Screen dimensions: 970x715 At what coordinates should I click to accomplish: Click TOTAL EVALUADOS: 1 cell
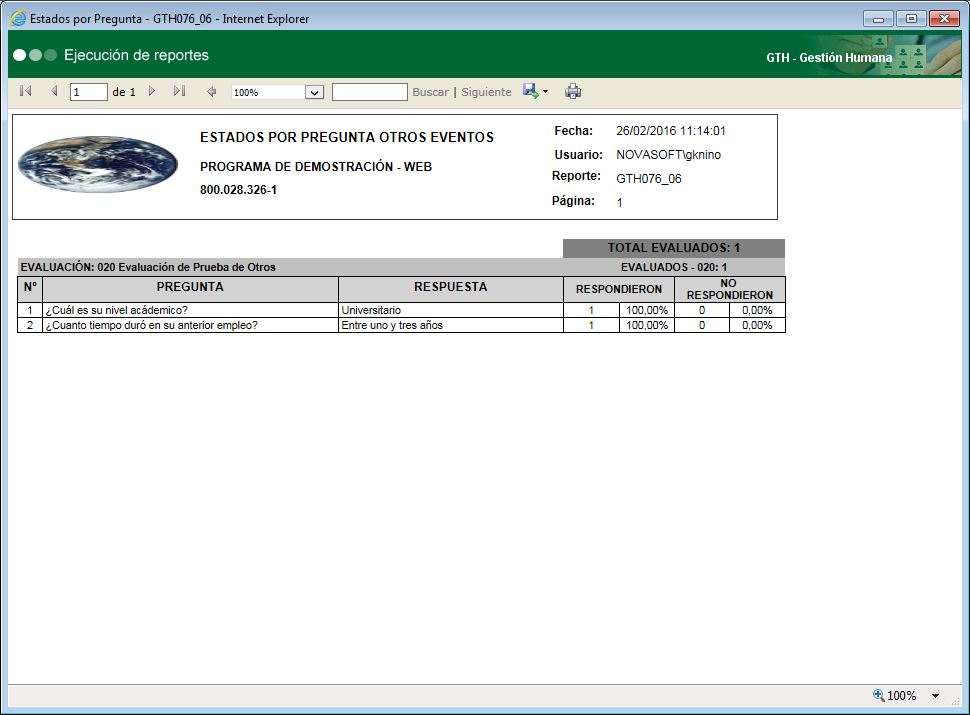point(674,248)
